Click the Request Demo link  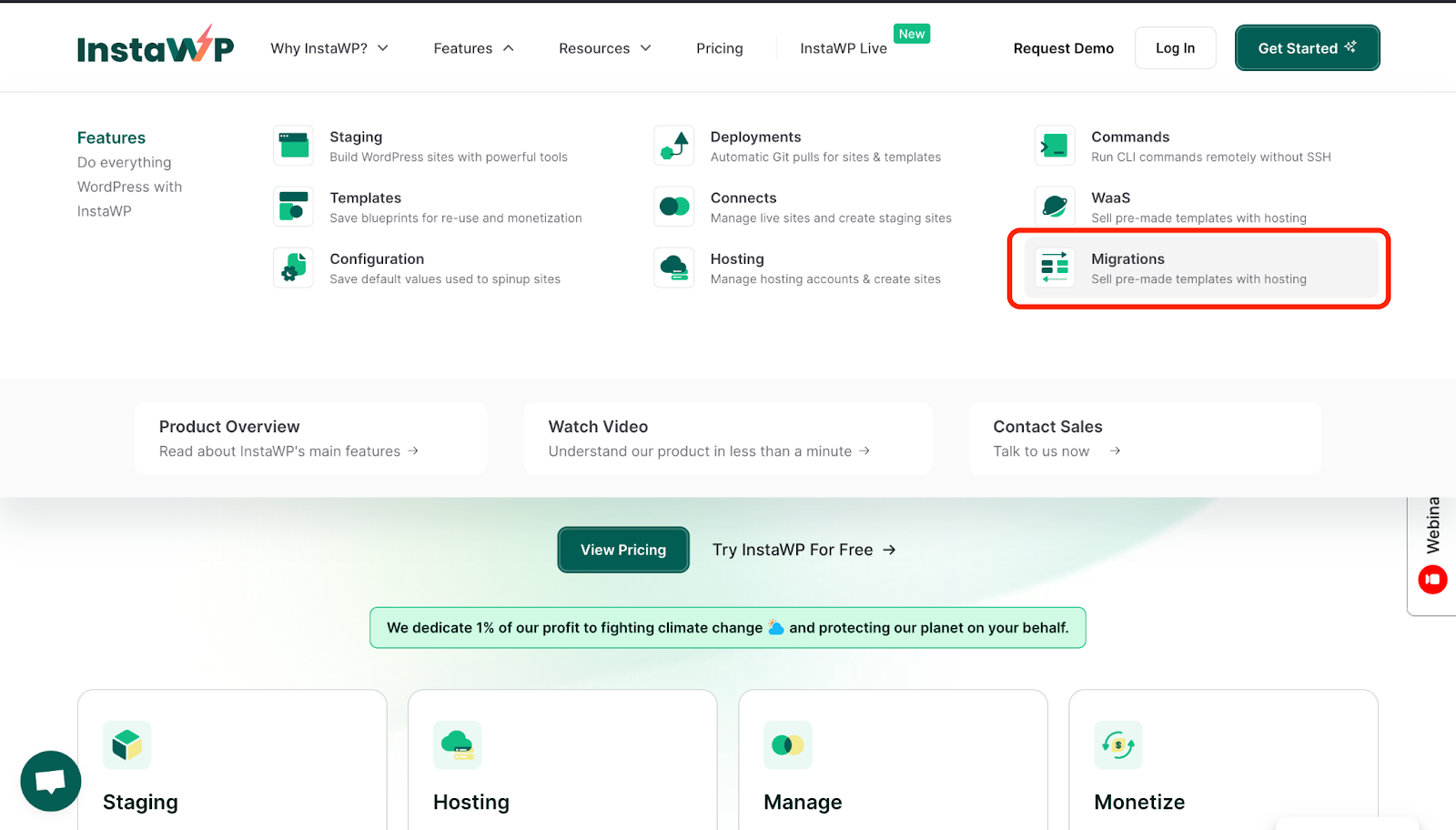1064,48
